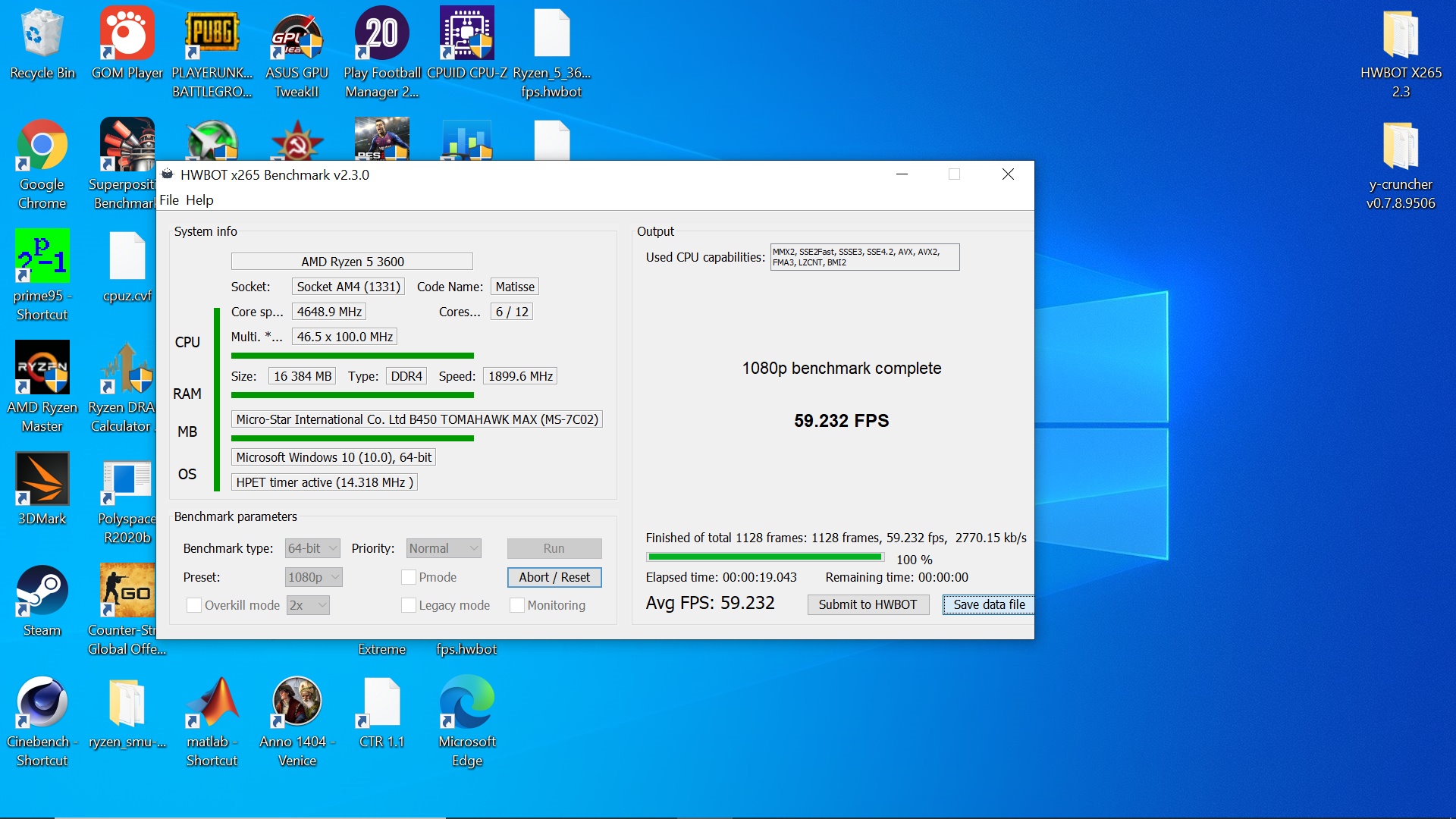Click the AMD Ryzen 5 3600 CPU name field

click(352, 262)
